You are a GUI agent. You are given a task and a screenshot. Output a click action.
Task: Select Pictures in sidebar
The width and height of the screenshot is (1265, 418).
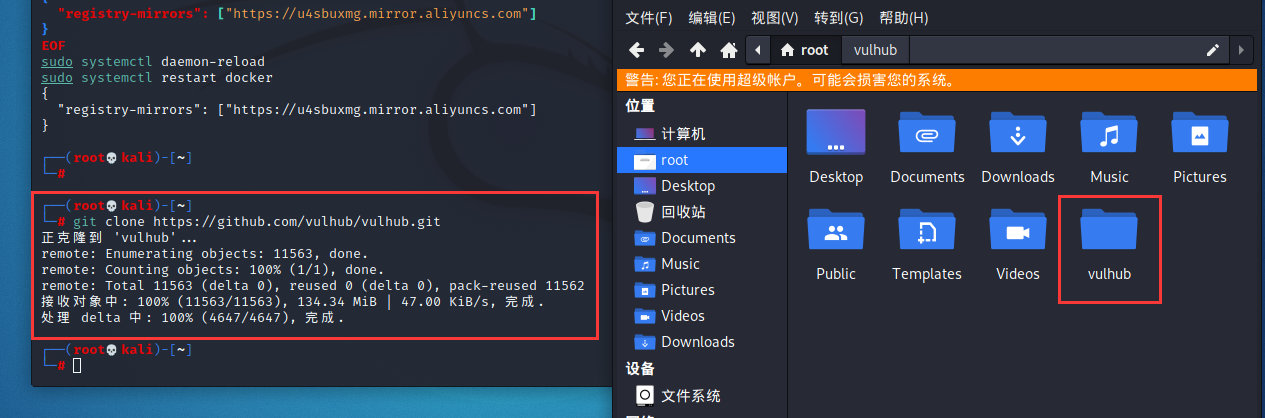coord(700,290)
